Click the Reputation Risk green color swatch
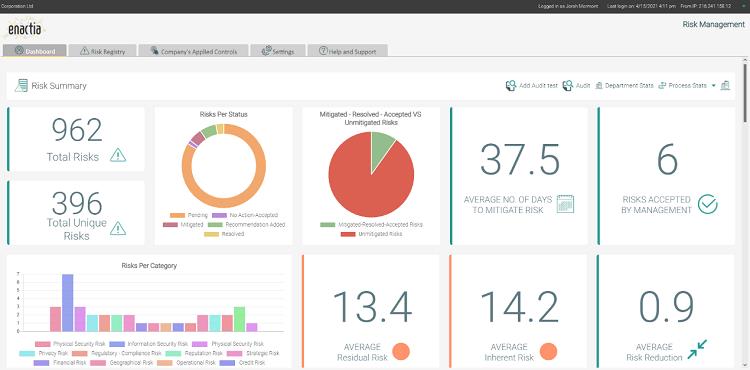Screen dimensions: 750x370 coord(173,354)
